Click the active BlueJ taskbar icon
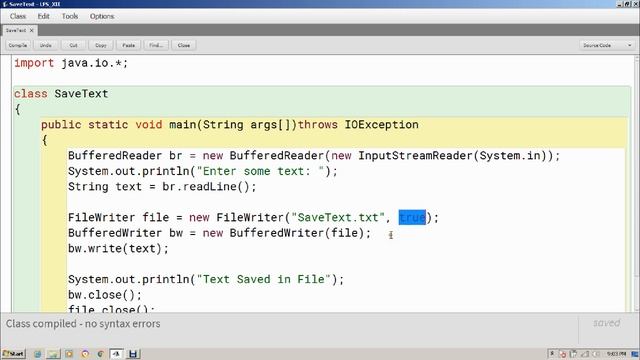640x360 pixels. click(x=116, y=354)
